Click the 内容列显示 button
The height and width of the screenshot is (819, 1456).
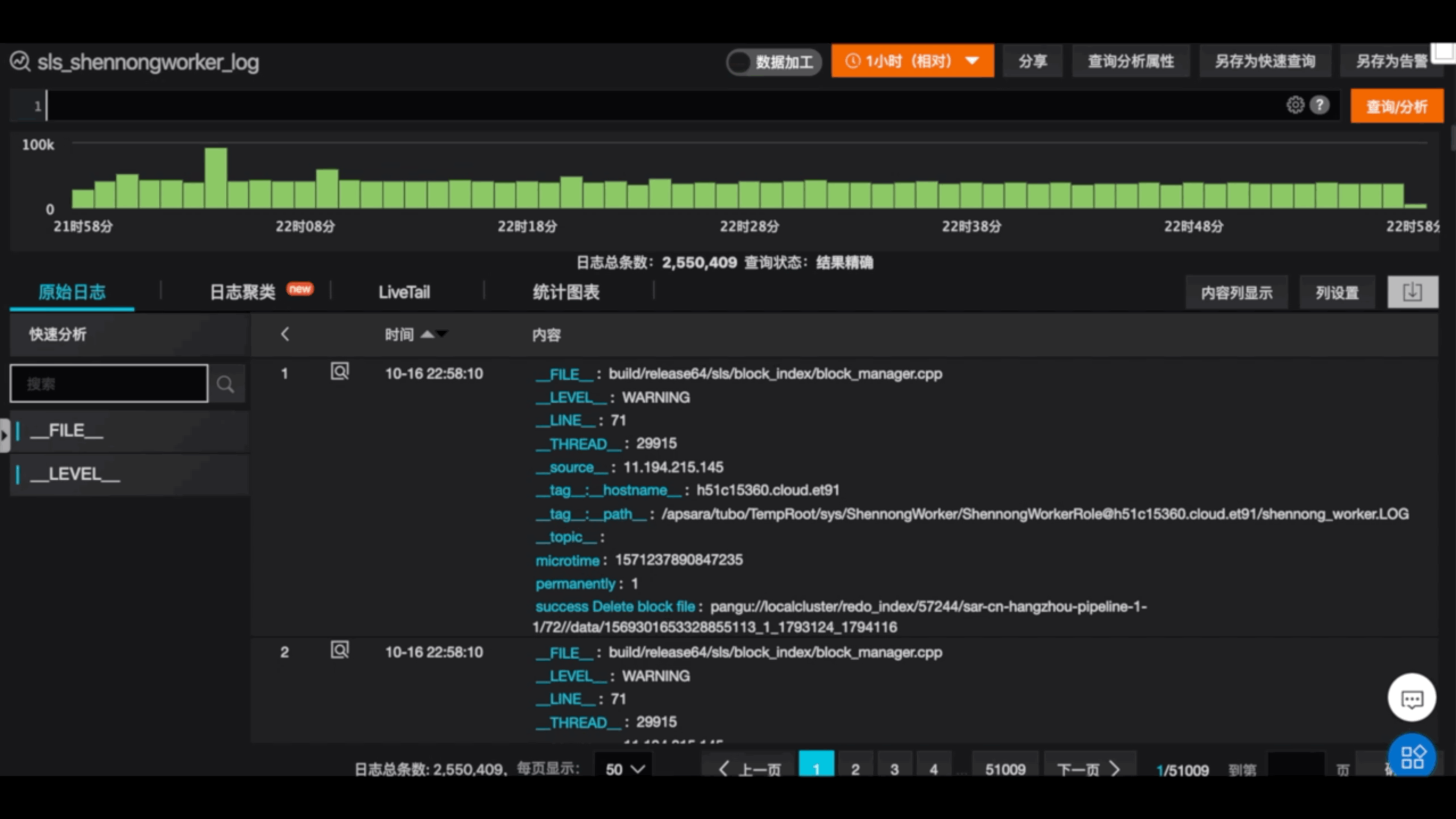click(1236, 292)
